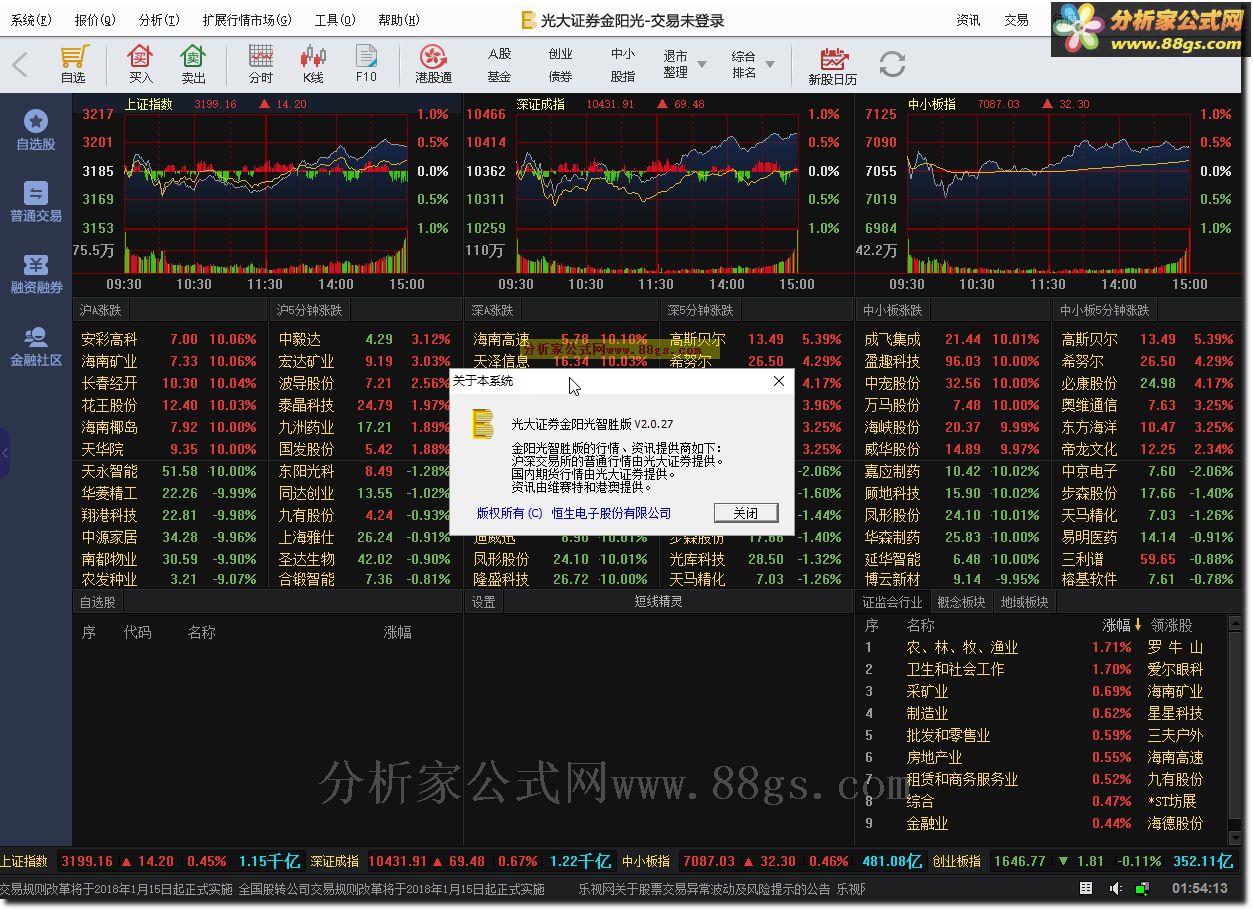Viewport: 1253px width, 910px height.
Task: Open the 扩展行情市场 menu
Action: click(x=247, y=20)
